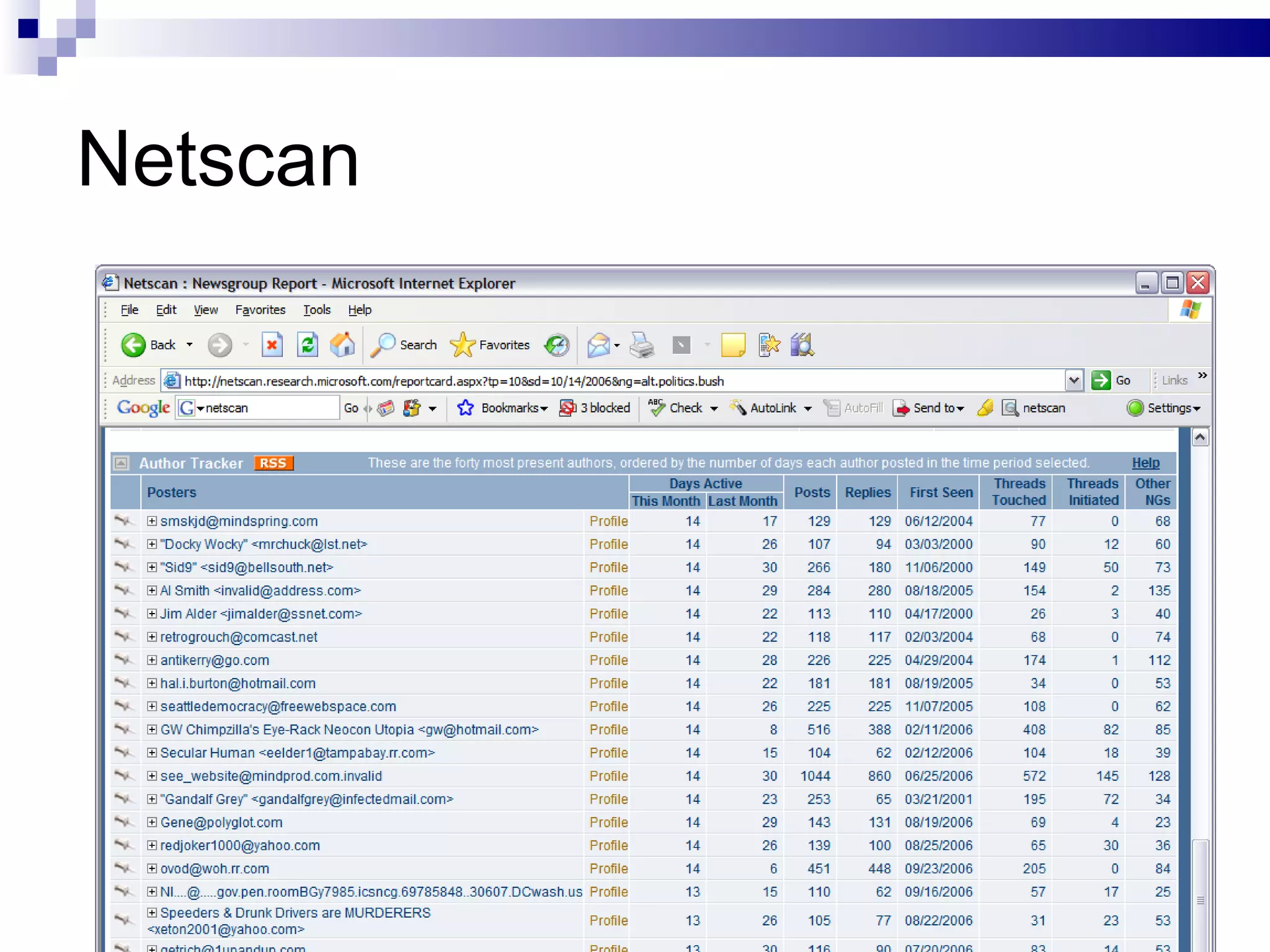Click the green Go arrow button
1270x952 pixels.
coord(1101,381)
